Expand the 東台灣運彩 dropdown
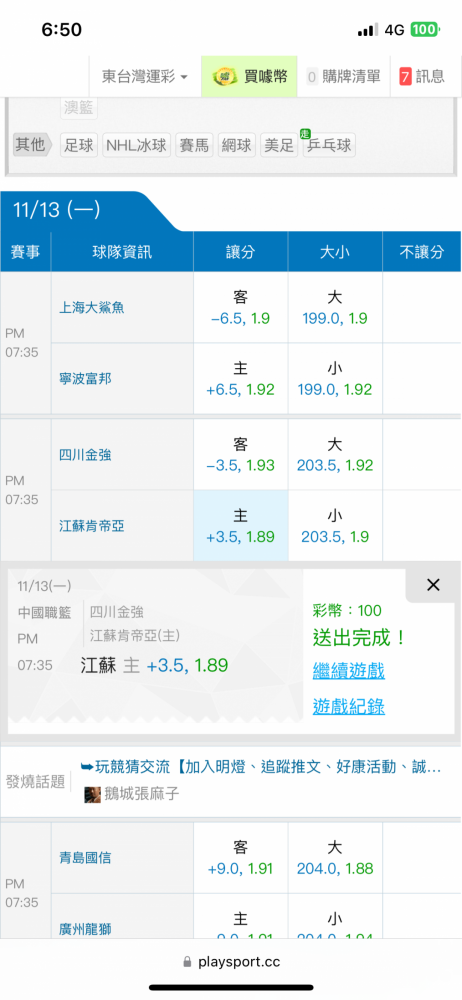 coord(145,77)
